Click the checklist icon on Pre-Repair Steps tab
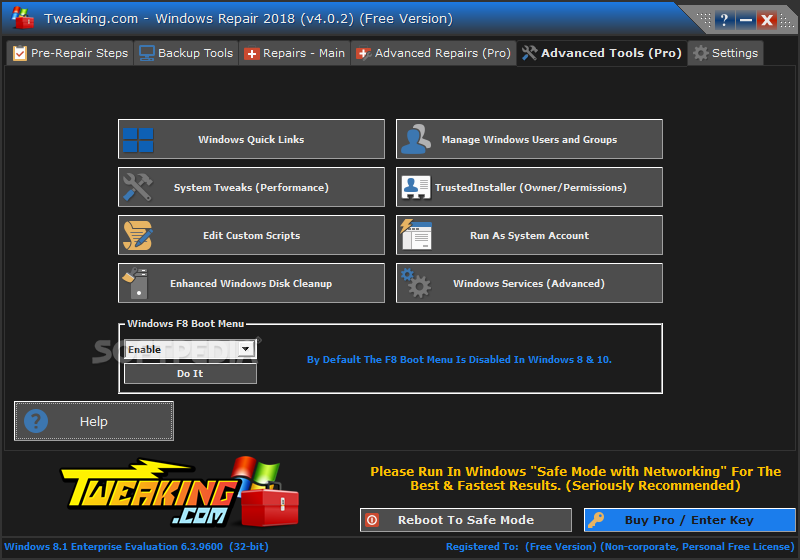 [20, 53]
